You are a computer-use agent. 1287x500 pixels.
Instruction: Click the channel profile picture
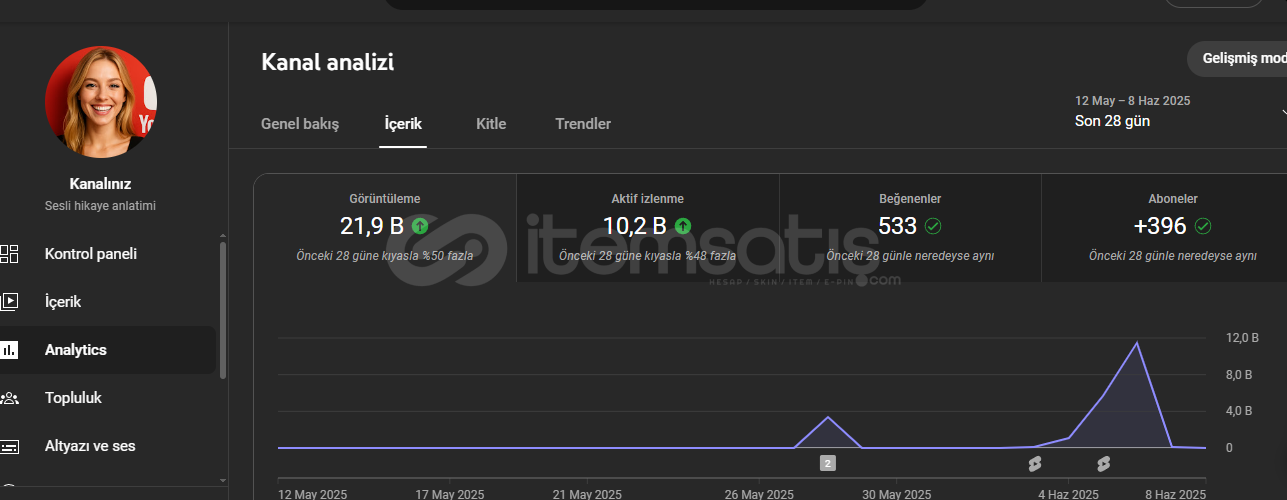pos(101,102)
